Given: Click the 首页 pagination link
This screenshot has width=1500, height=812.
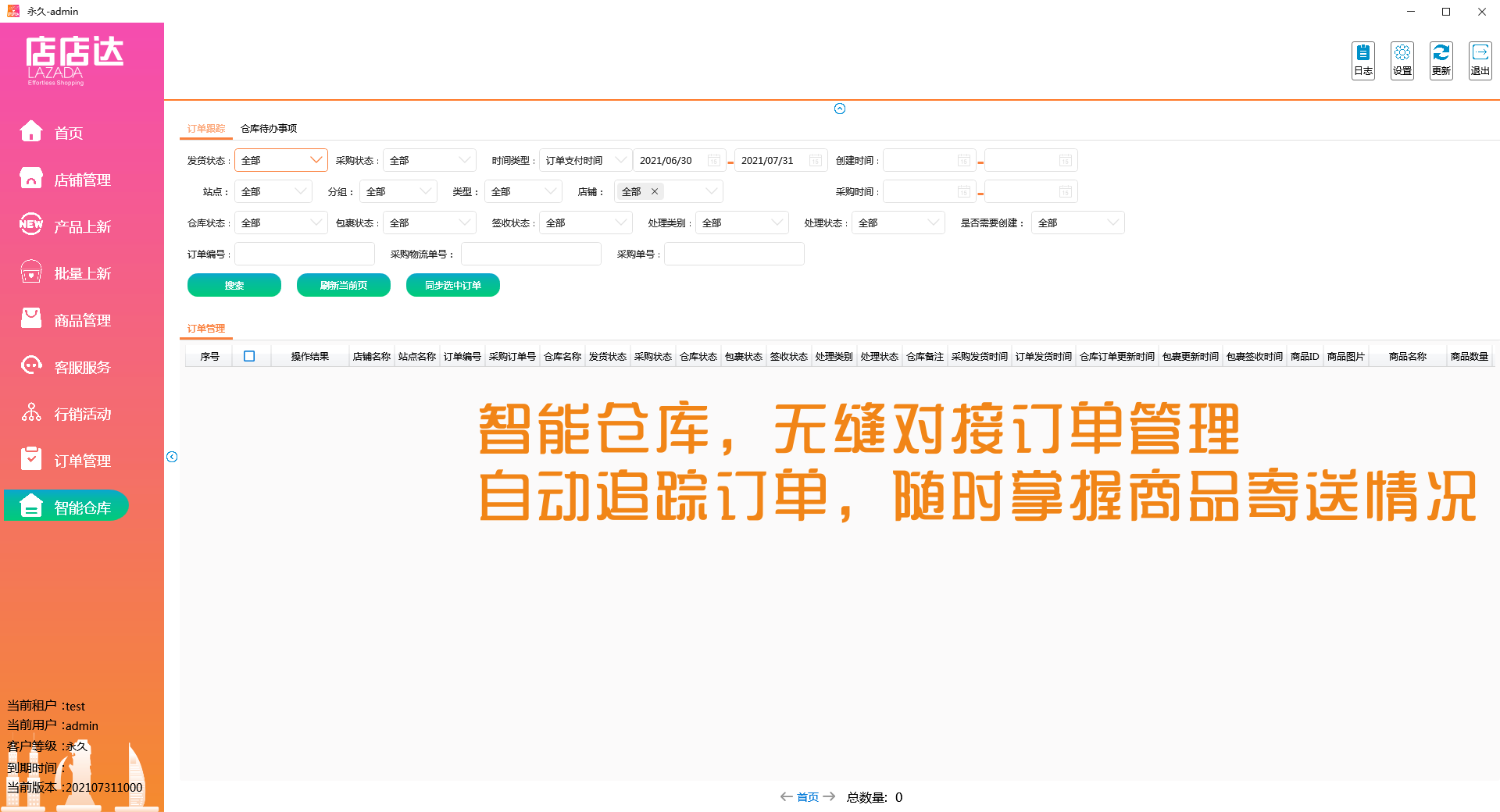Looking at the screenshot, I should point(808,797).
